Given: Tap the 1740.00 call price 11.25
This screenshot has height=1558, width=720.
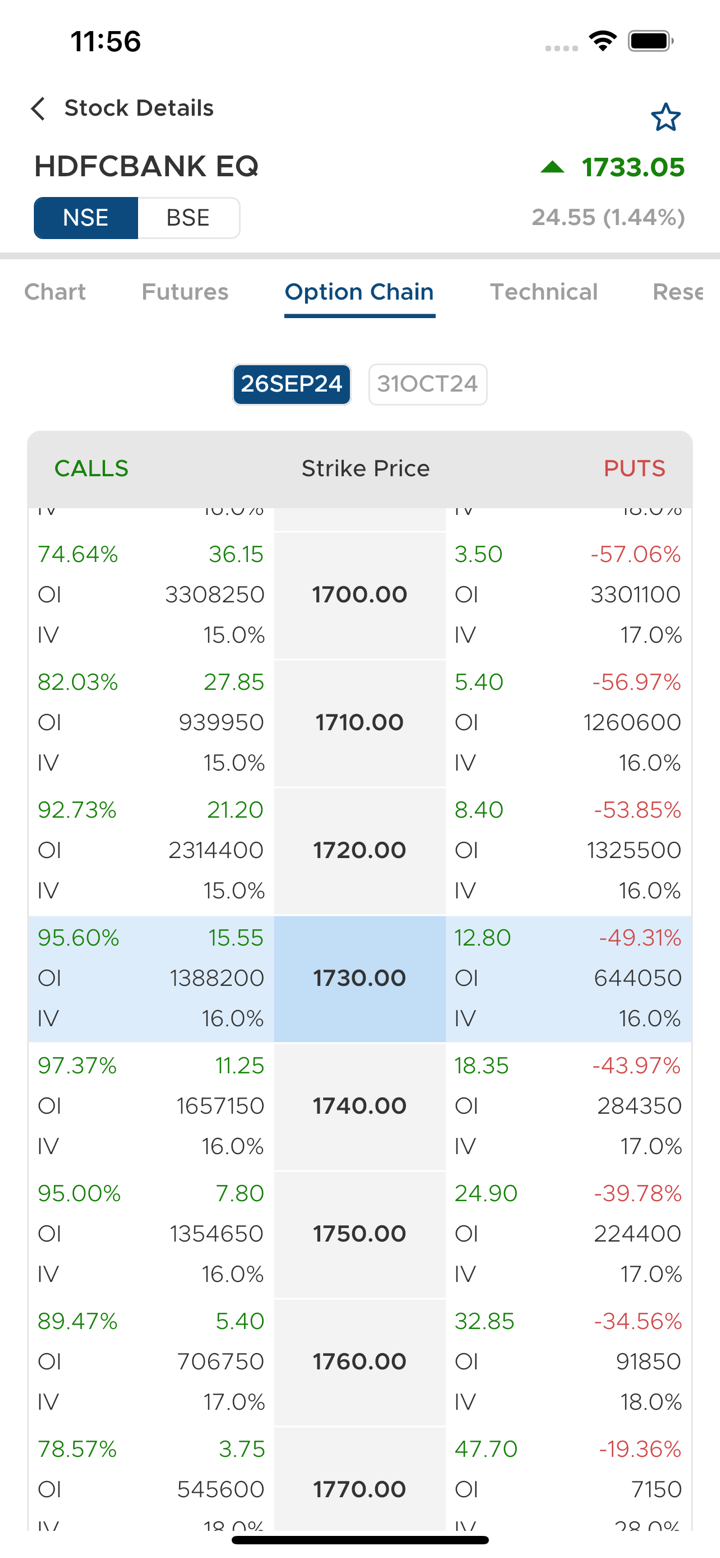Looking at the screenshot, I should pyautogui.click(x=240, y=1066).
